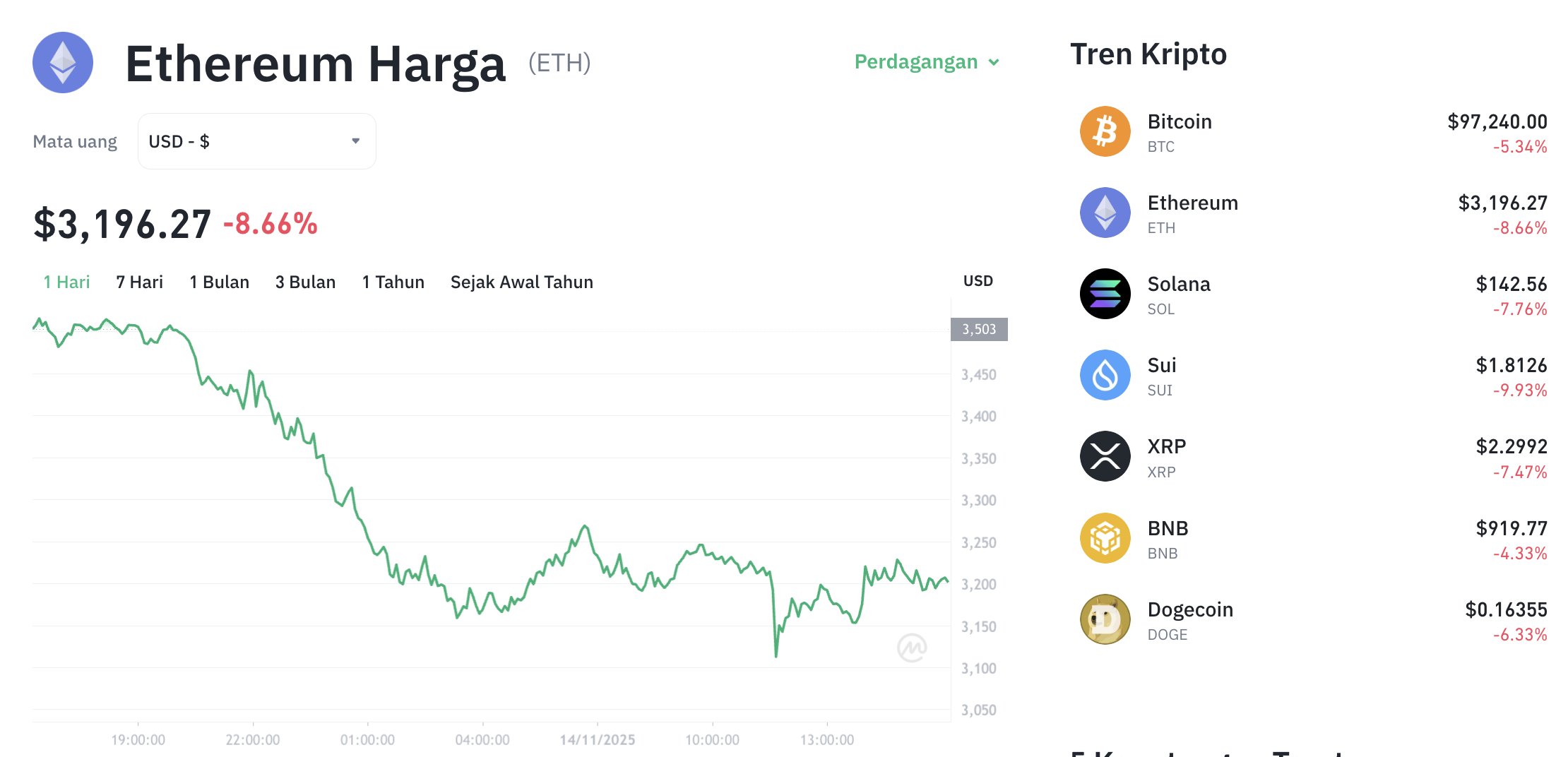This screenshot has width=1568, height=757.
Task: Open the USD currency dropdown
Action: pyautogui.click(x=256, y=141)
